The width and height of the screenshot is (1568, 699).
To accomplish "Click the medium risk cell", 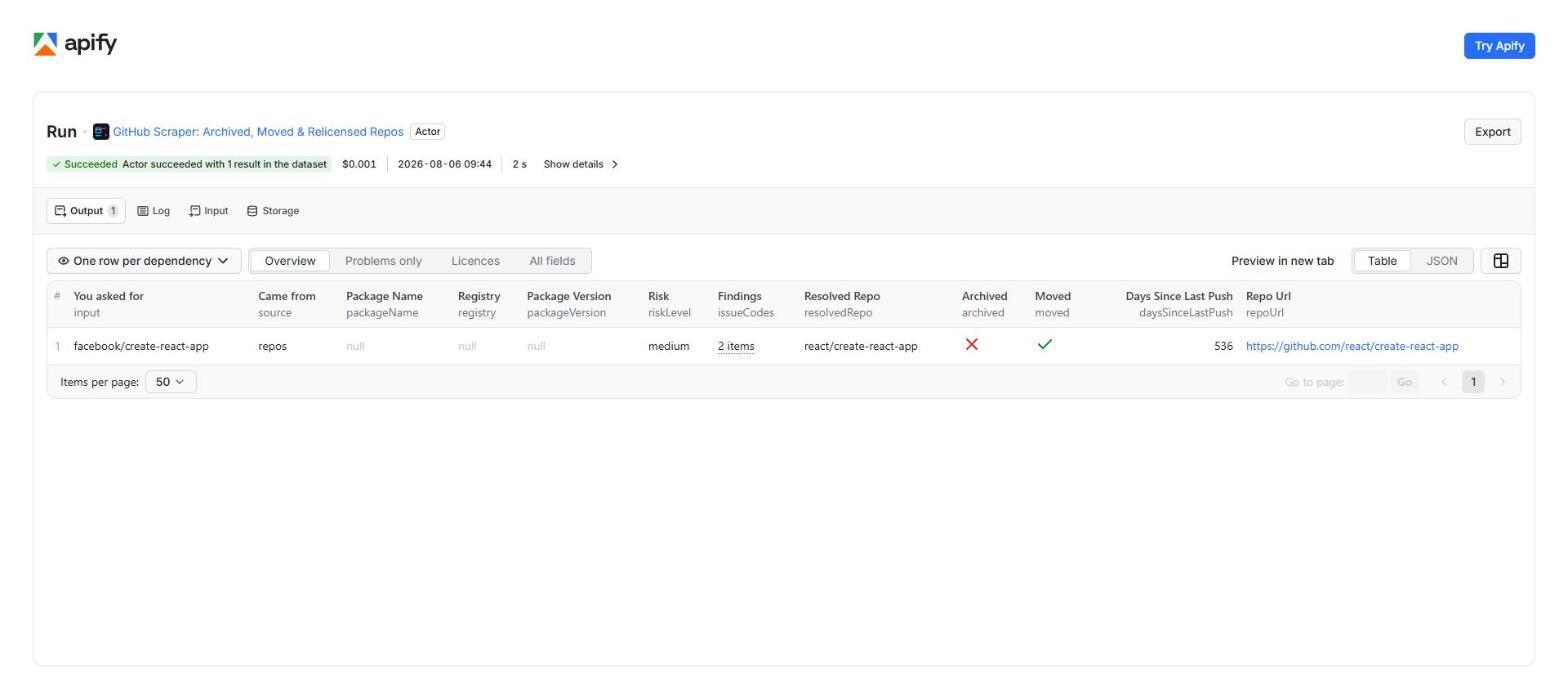I will 668,346.
